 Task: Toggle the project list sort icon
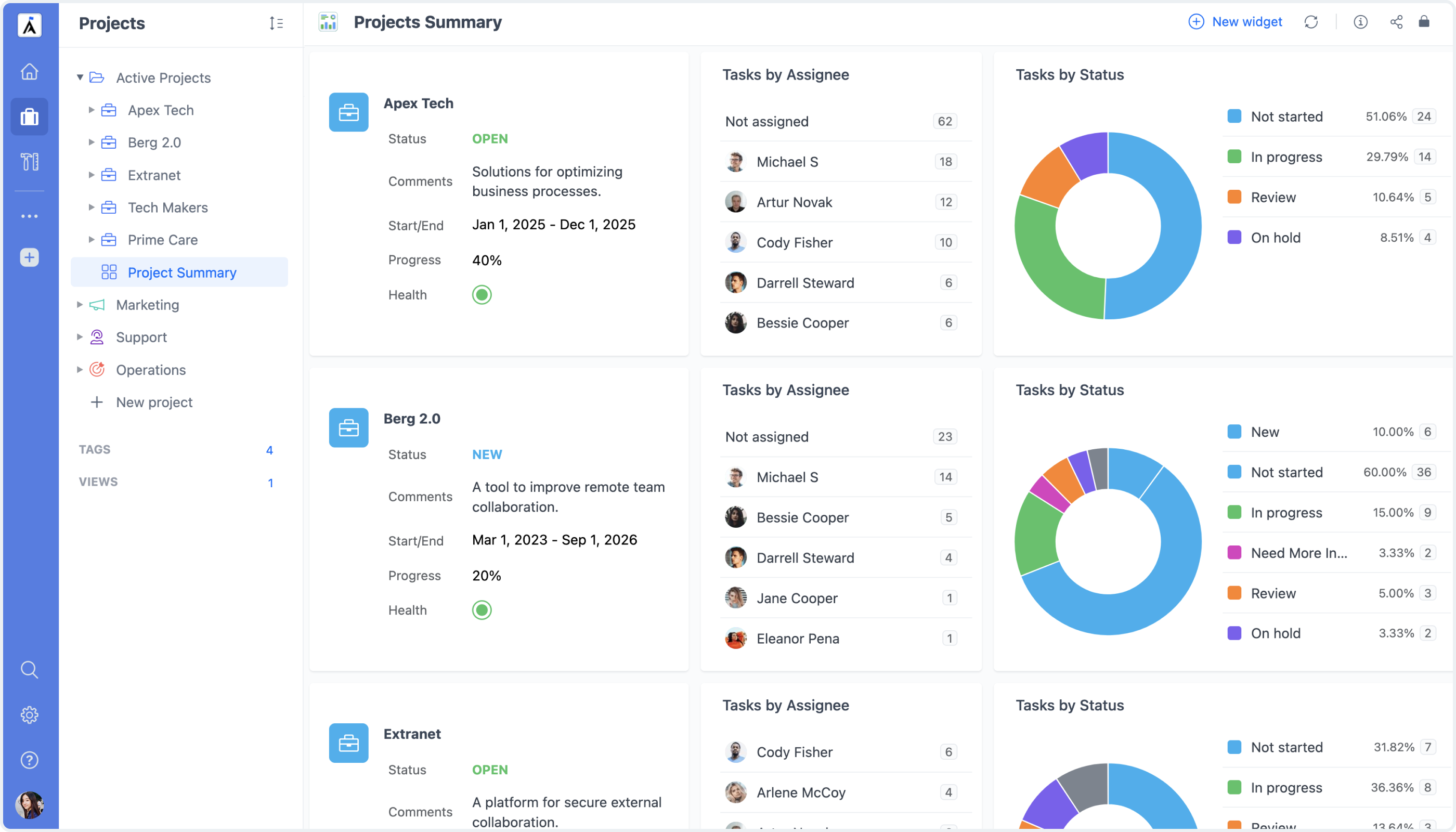click(276, 23)
